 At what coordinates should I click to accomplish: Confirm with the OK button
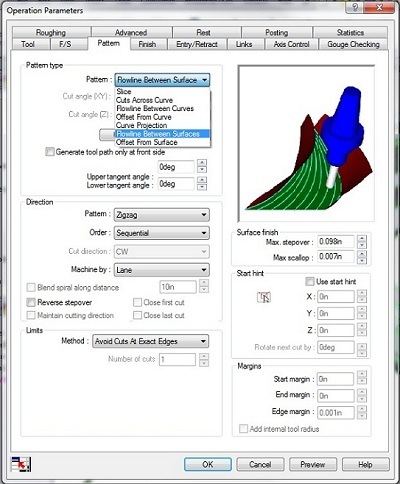[208, 464]
